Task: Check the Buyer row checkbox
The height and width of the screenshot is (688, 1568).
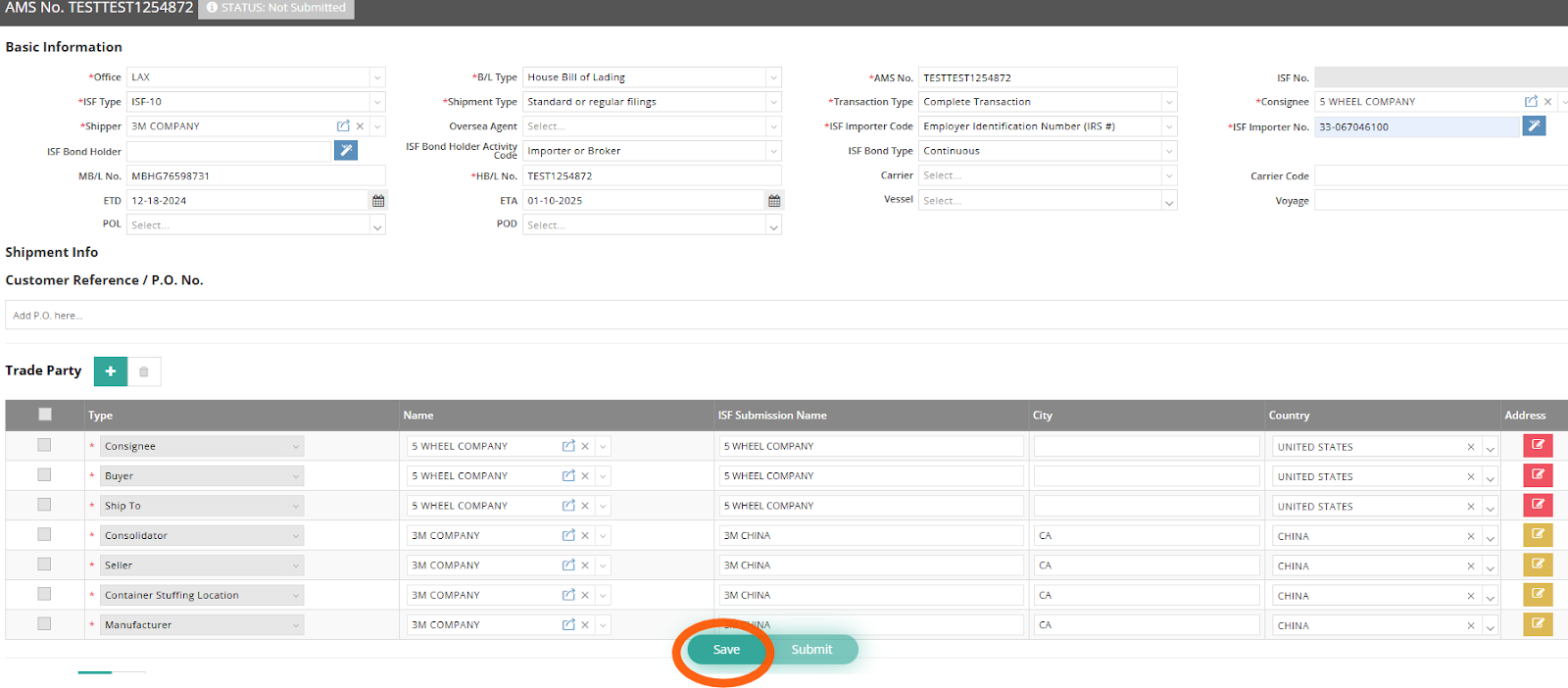Action: (44, 475)
